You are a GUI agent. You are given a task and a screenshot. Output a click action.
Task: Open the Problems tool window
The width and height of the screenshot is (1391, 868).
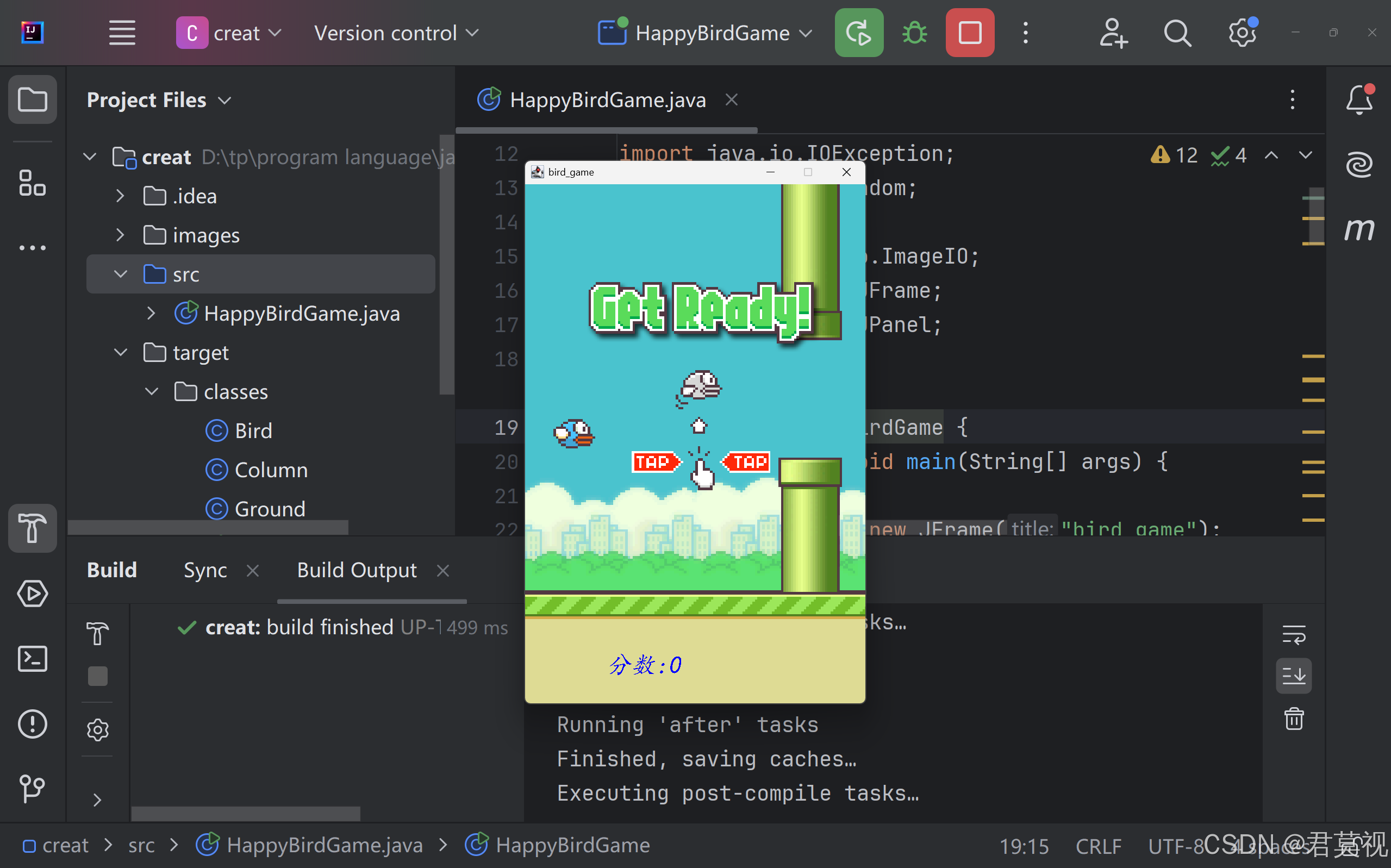pos(32,724)
